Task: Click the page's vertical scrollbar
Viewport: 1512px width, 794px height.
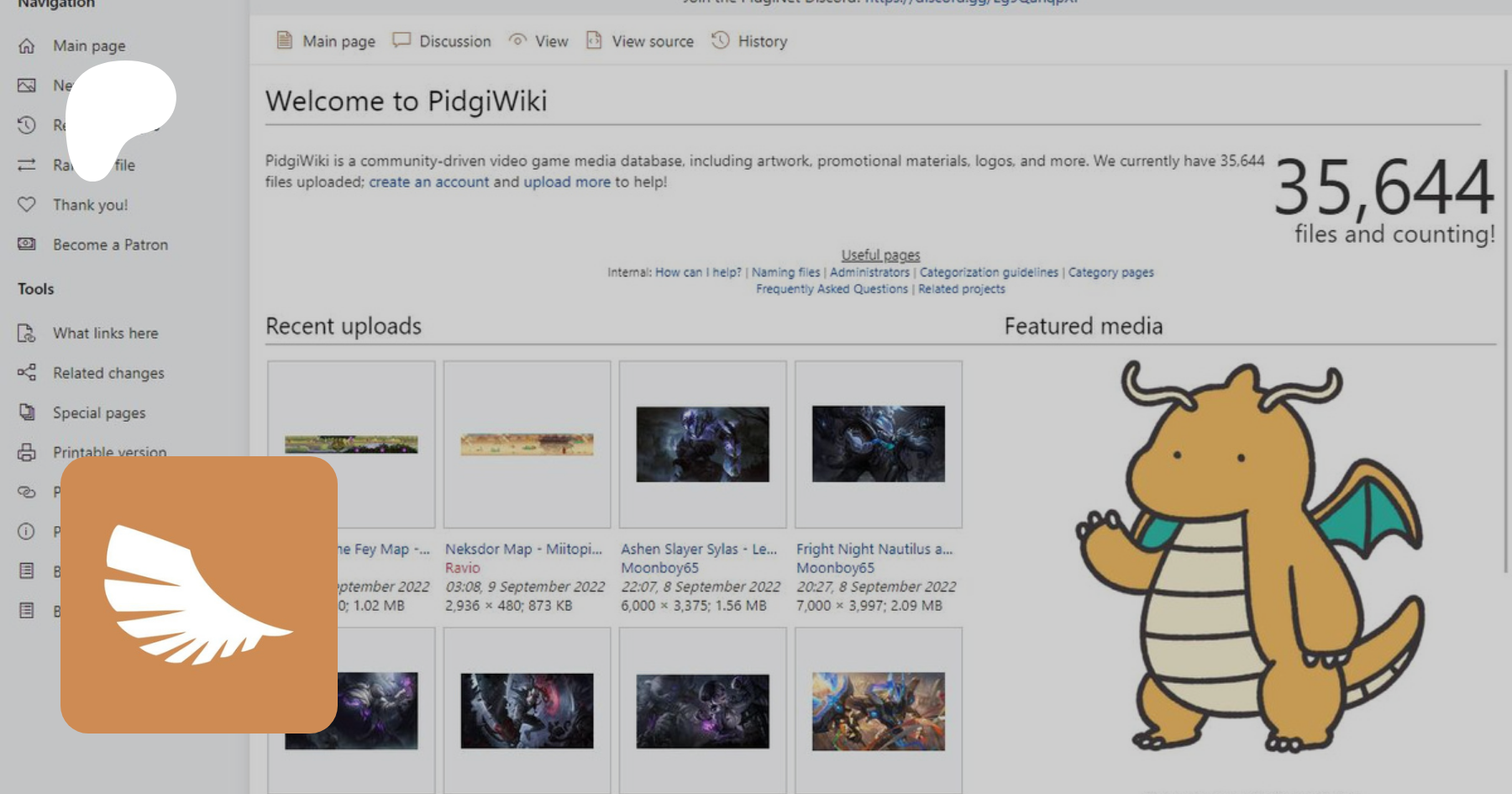Action: click(x=1506, y=319)
